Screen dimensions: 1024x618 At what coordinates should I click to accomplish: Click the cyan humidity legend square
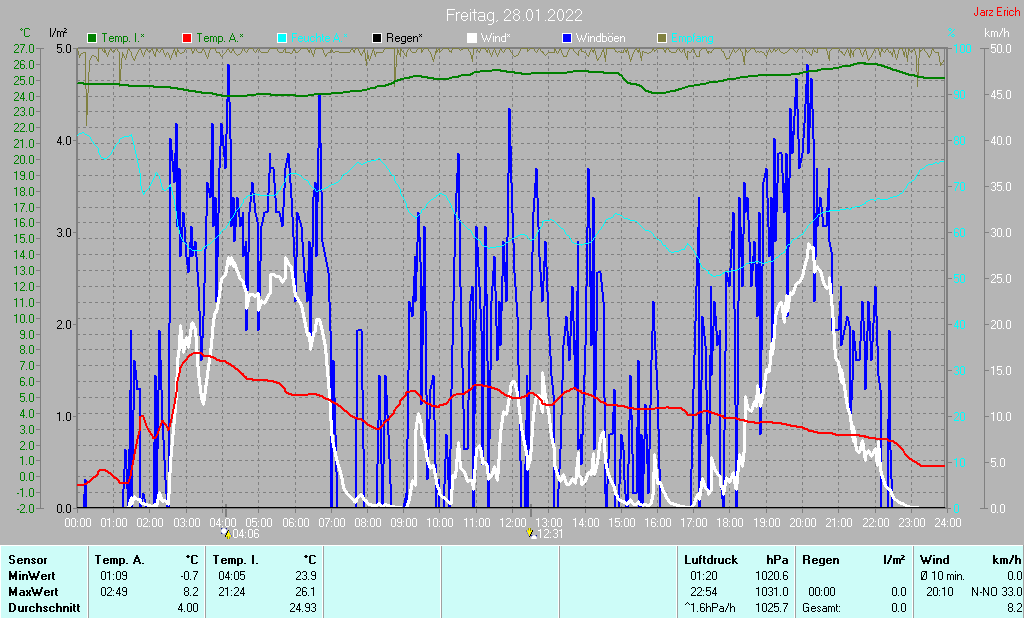pos(282,38)
